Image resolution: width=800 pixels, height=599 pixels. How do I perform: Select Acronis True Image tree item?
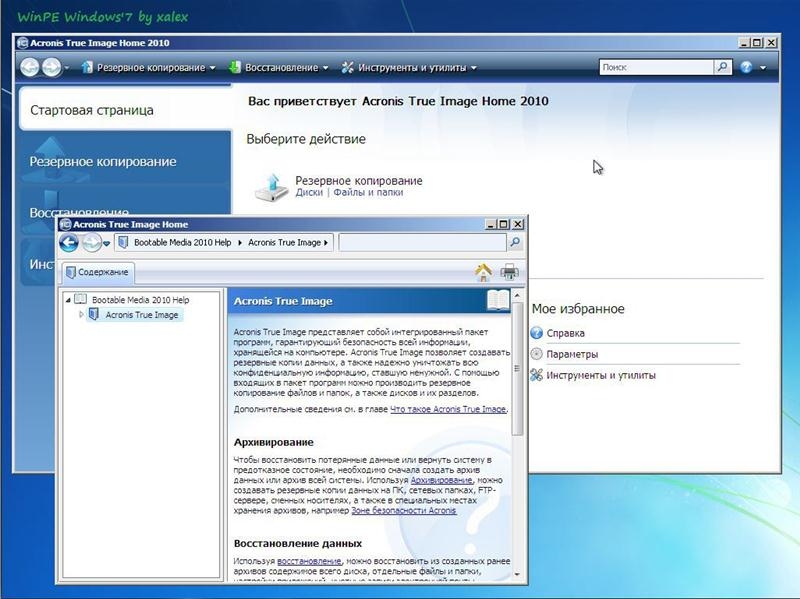point(142,315)
